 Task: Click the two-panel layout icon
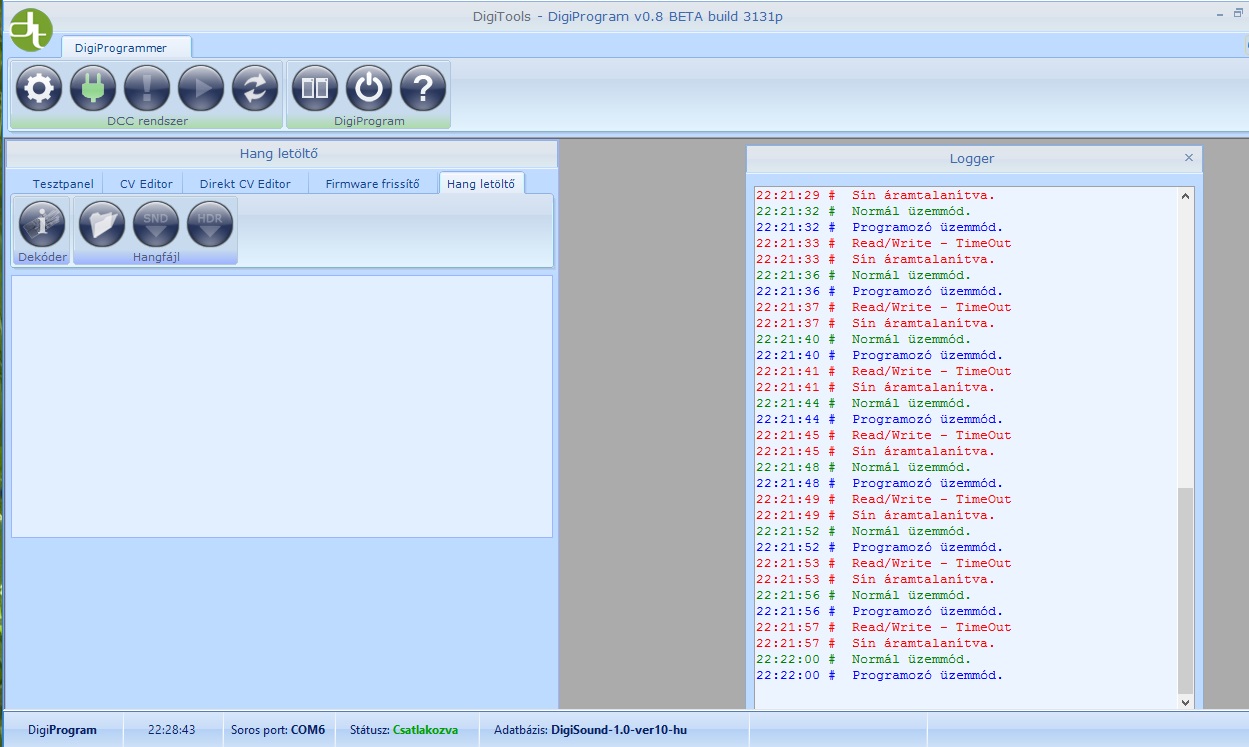coord(315,88)
